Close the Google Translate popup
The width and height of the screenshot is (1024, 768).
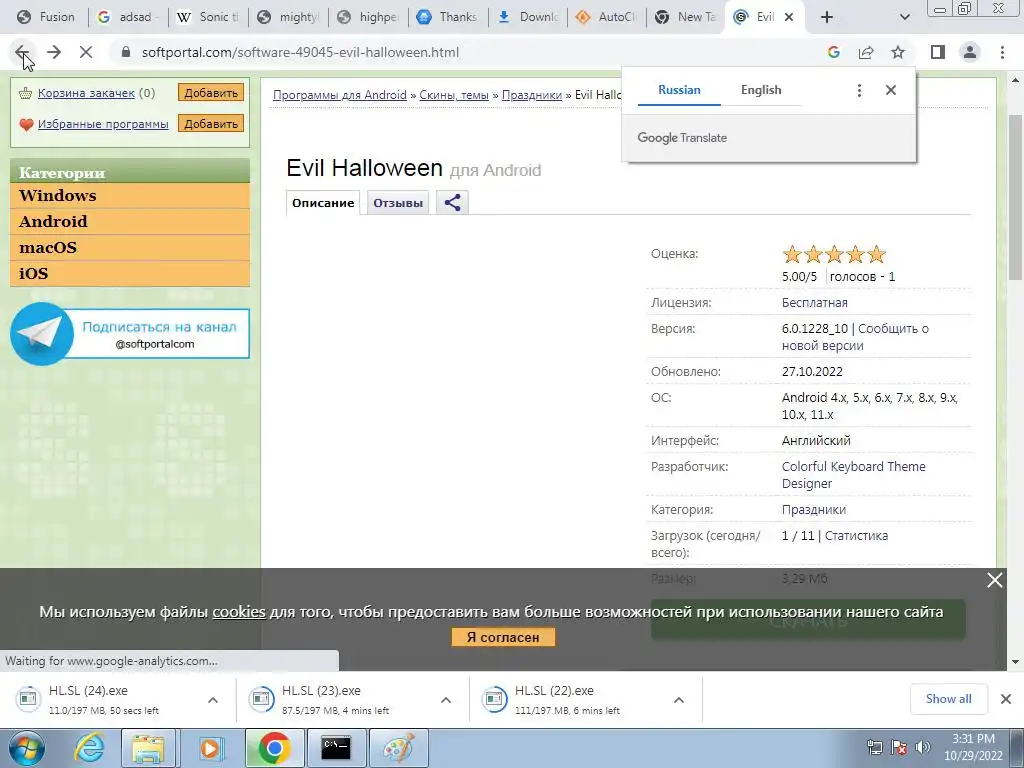[x=891, y=90]
